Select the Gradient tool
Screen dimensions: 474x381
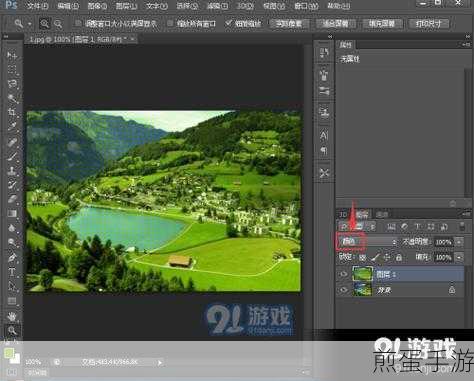[x=12, y=213]
